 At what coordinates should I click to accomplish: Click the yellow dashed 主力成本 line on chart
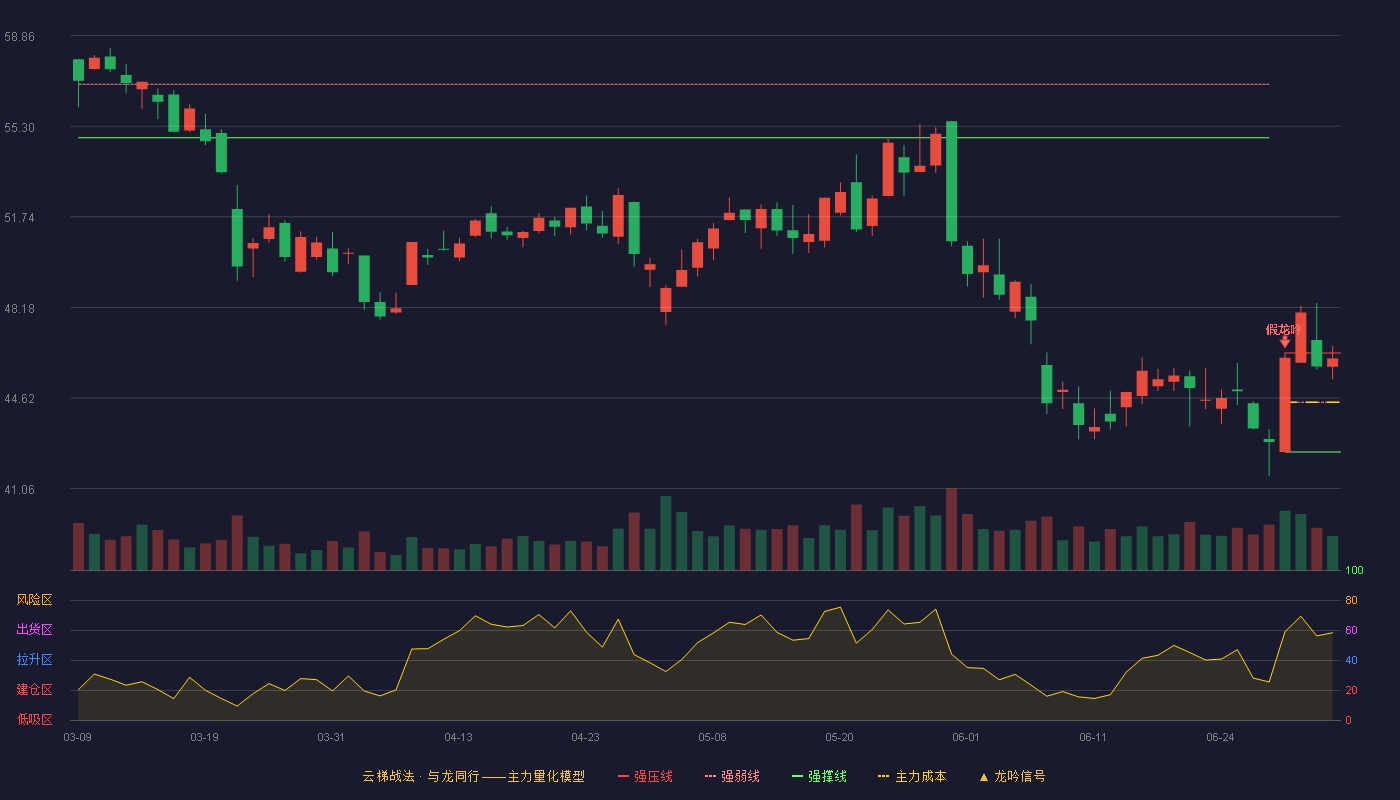point(1315,402)
